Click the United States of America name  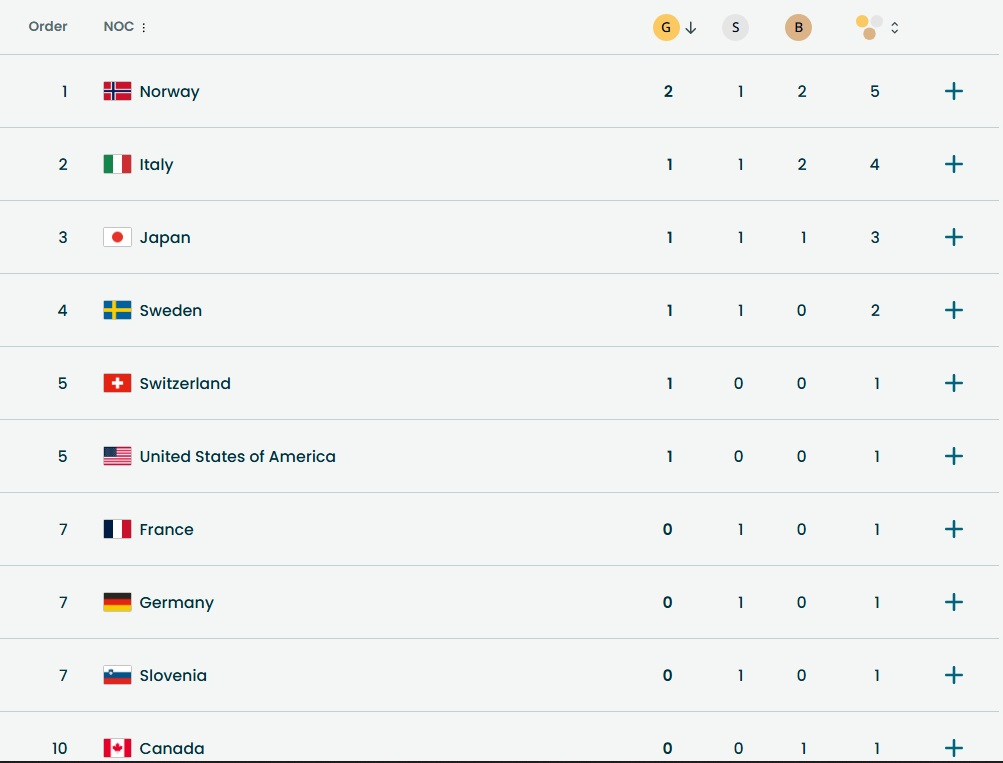(237, 456)
